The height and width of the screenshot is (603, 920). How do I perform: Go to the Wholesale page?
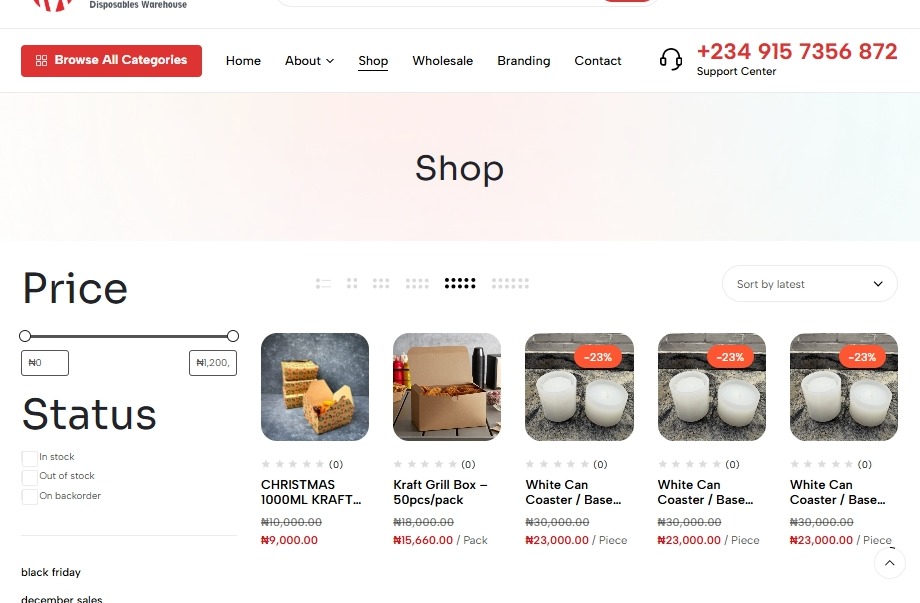pyautogui.click(x=442, y=61)
